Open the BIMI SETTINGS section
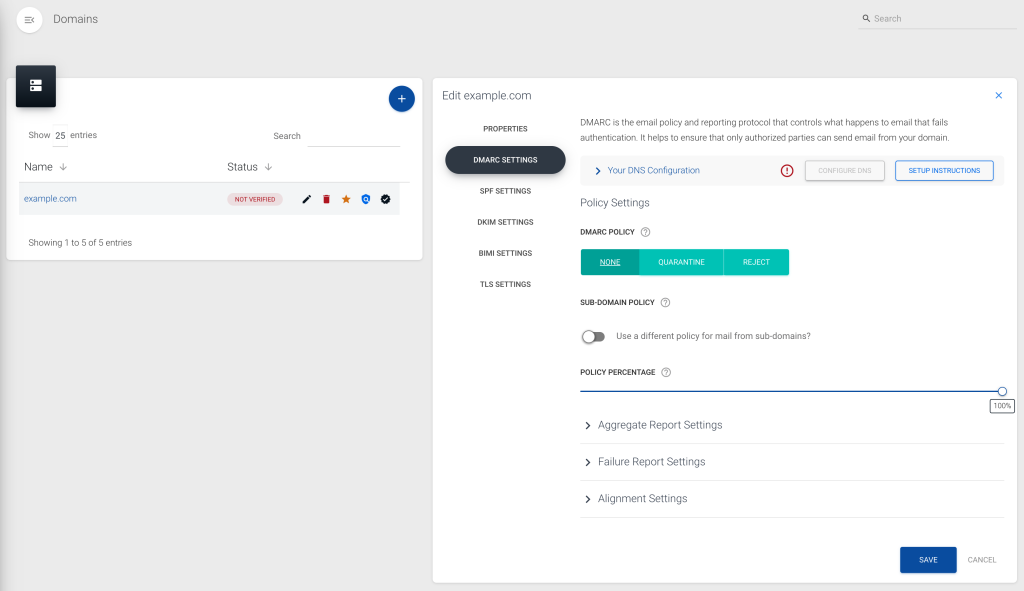Screen dimensions: 1024x591 (505, 252)
